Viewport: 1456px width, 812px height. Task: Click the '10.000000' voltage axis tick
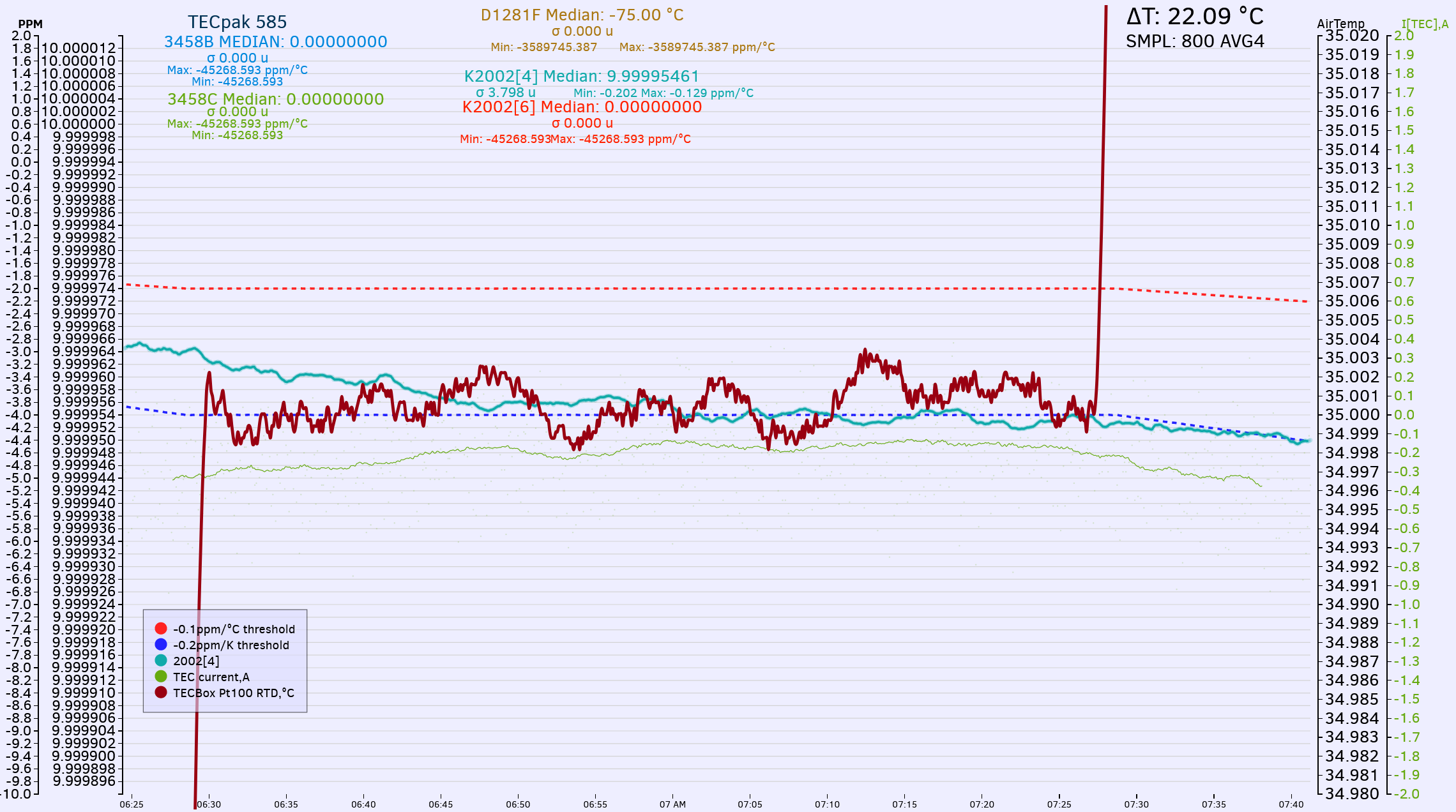coord(79,124)
